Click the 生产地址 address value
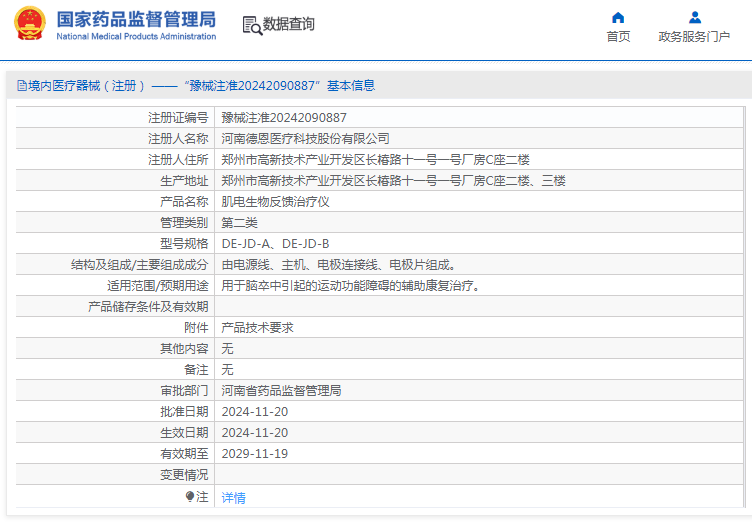752x529 pixels. coord(393,181)
